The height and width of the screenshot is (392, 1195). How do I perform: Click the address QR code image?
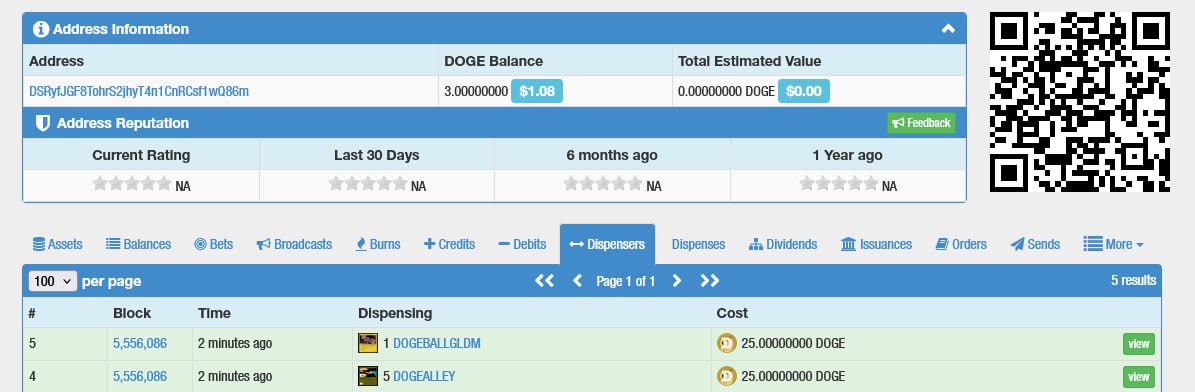pyautogui.click(x=1079, y=101)
